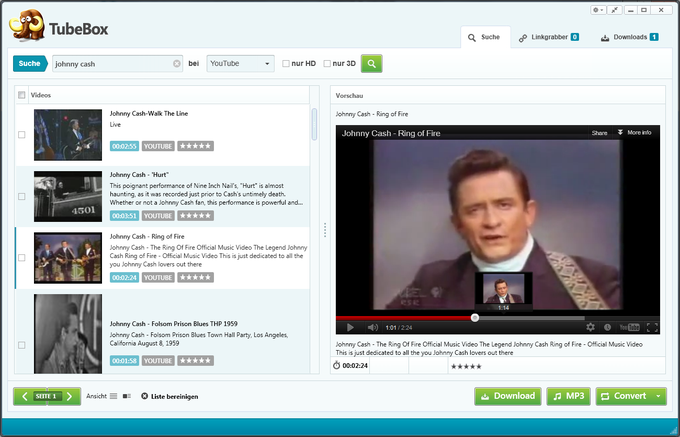680x437 pixels.
Task: Click the green search magnifier button
Action: point(371,64)
